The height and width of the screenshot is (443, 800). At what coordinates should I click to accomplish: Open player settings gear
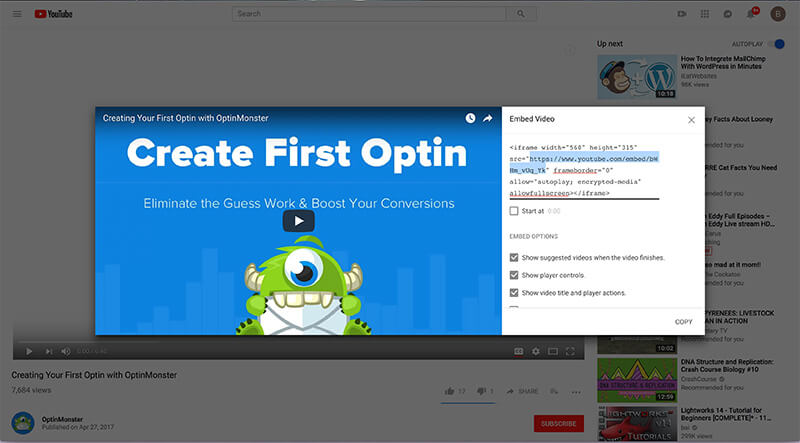click(x=536, y=351)
